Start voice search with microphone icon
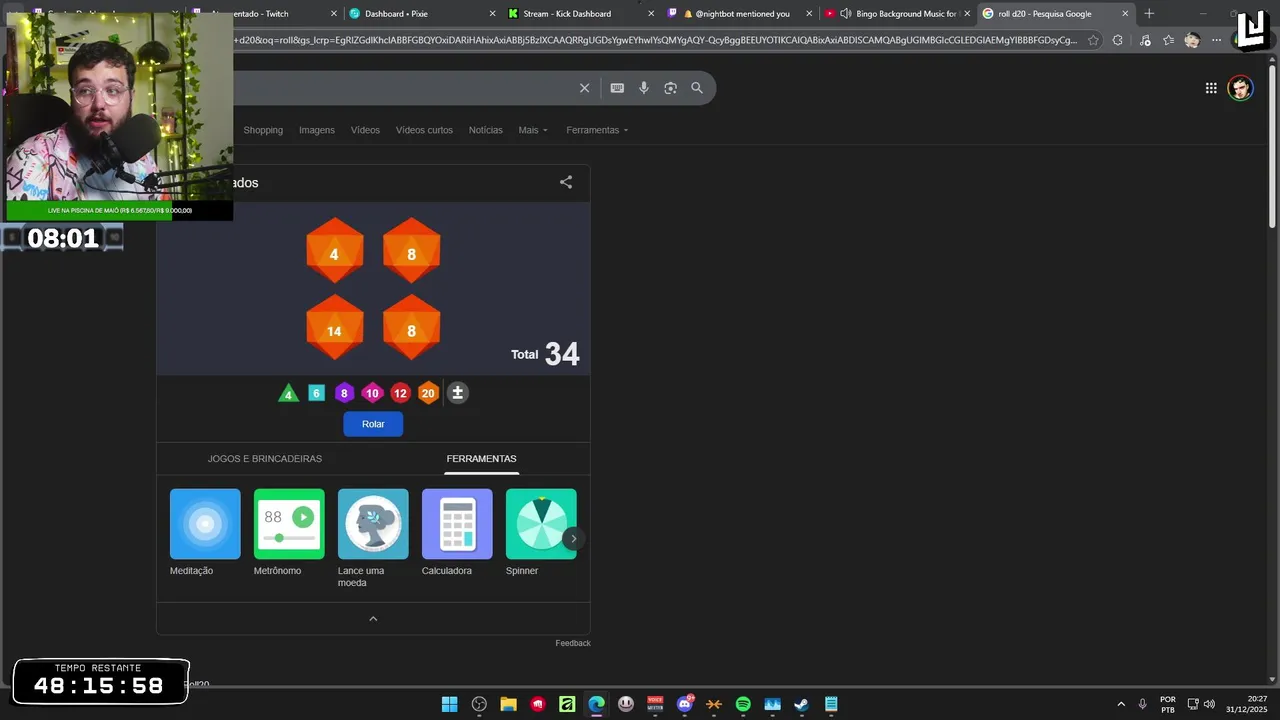Screen dimensions: 1280x720 coord(644,88)
